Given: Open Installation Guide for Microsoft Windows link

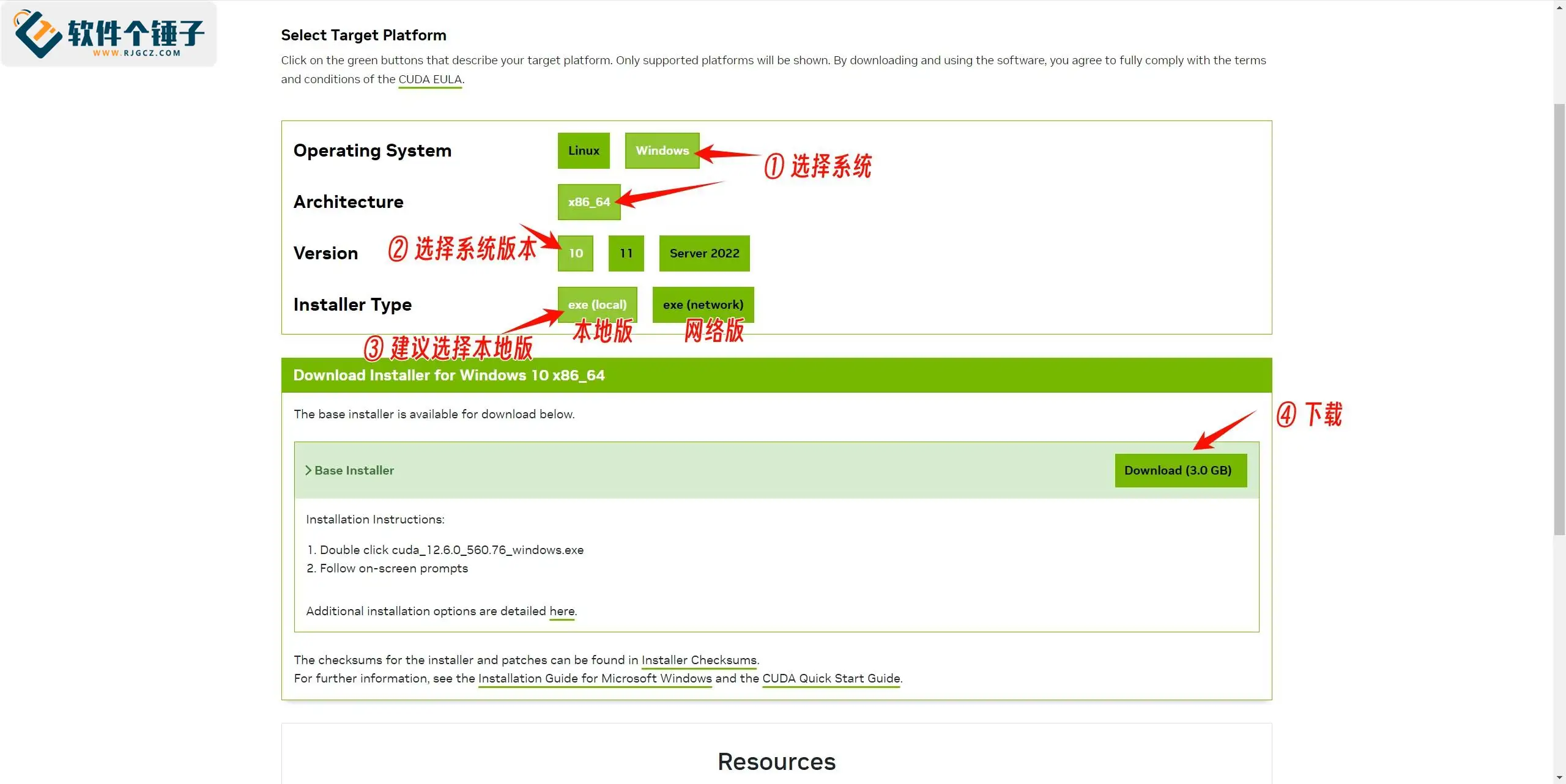Looking at the screenshot, I should pyautogui.click(x=595, y=678).
